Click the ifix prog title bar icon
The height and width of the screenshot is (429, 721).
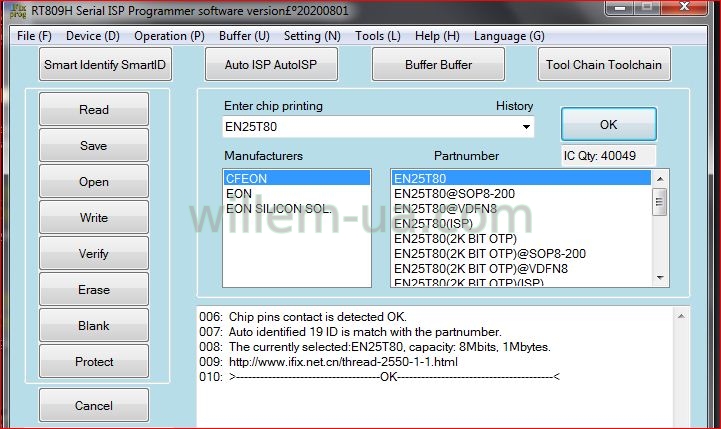[18, 11]
